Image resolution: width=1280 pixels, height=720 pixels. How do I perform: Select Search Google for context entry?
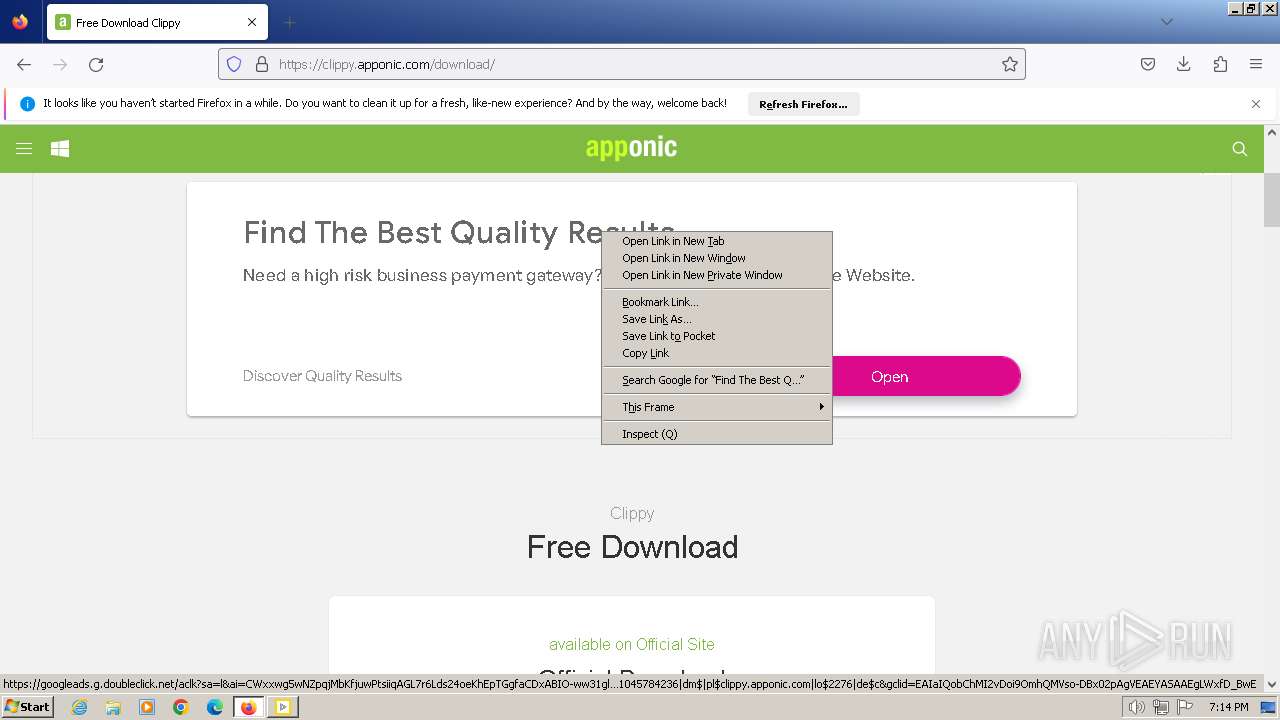click(717, 380)
